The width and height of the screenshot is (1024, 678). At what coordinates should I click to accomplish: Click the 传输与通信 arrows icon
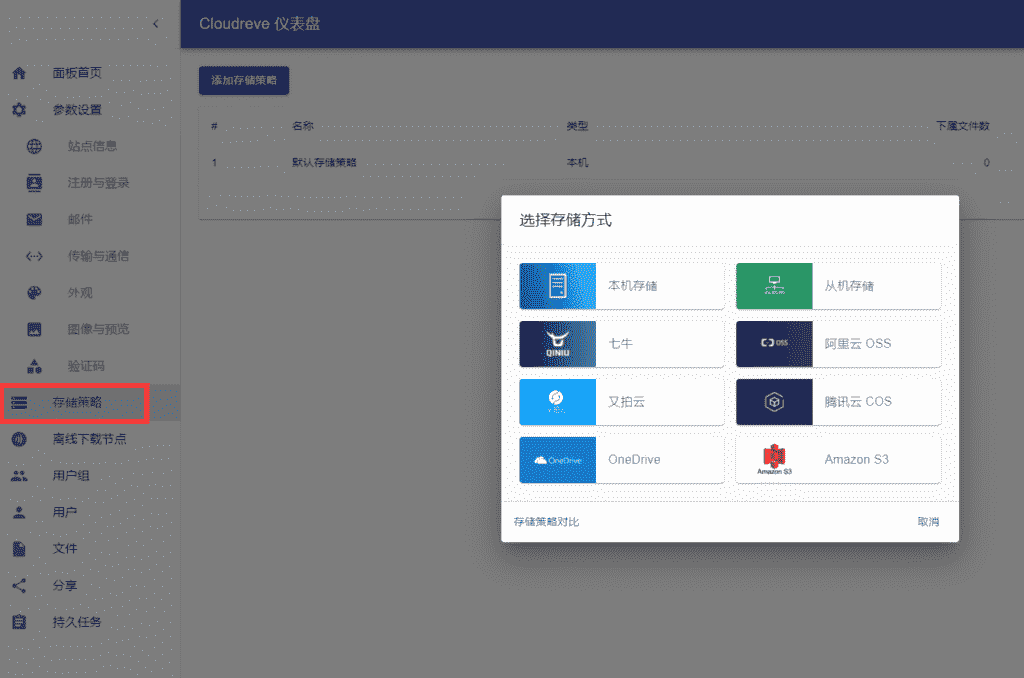(34, 256)
